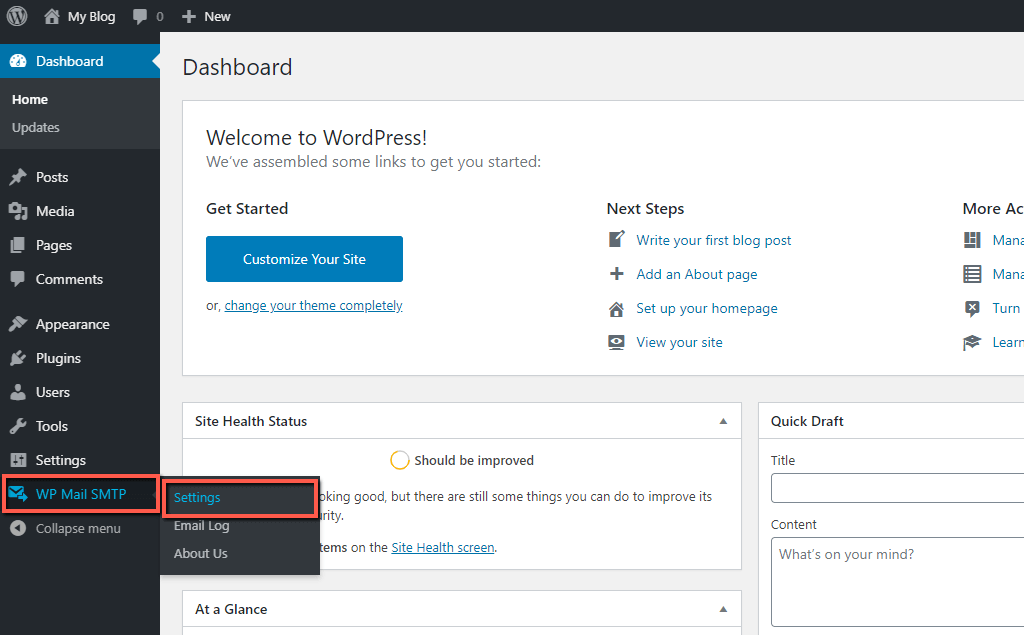This screenshot has height=635, width=1024.
Task: Click the Set up your homepage link
Action: click(707, 308)
